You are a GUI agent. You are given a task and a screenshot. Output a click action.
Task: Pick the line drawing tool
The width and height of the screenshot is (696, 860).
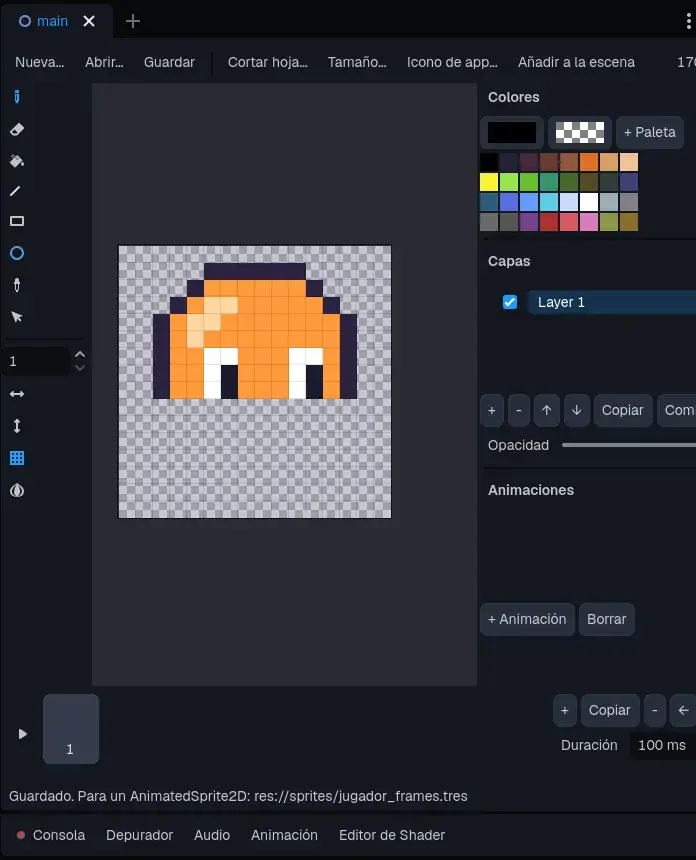click(15, 191)
